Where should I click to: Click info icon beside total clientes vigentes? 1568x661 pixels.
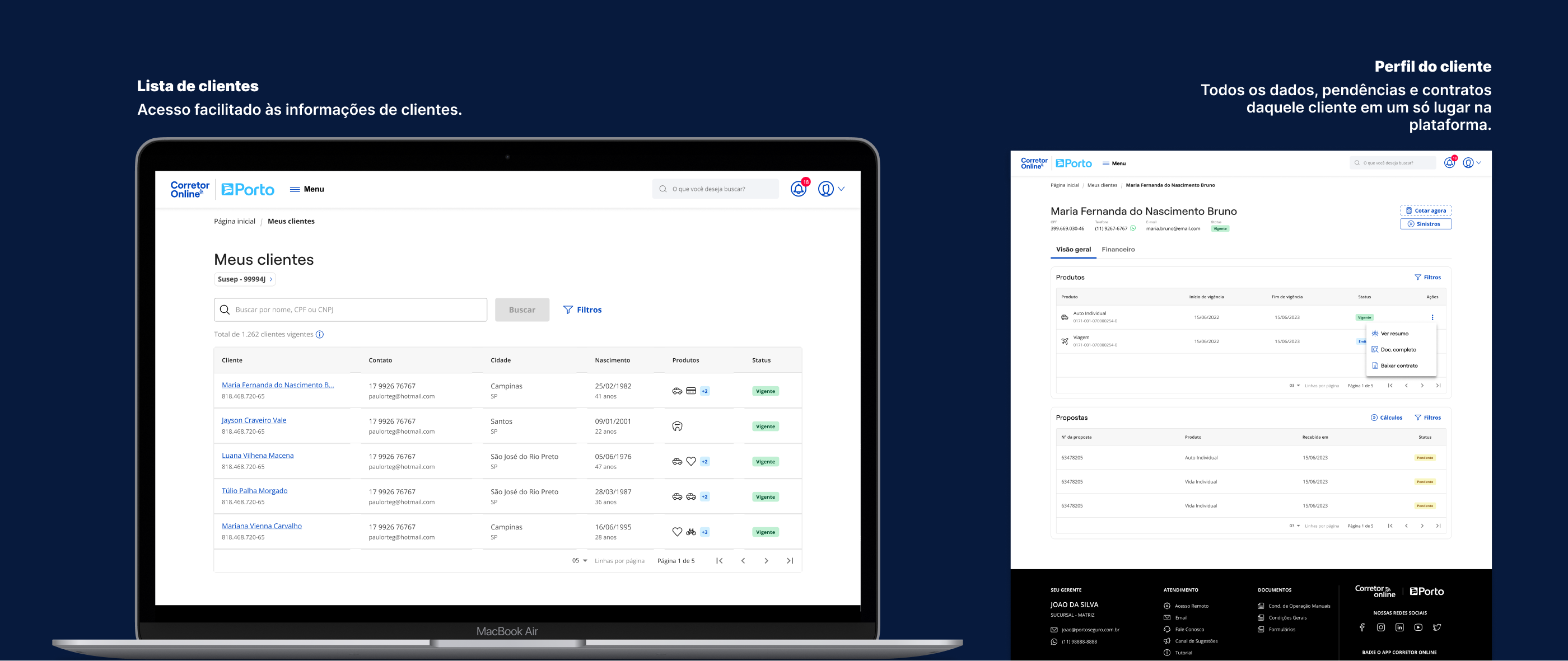pyautogui.click(x=320, y=335)
